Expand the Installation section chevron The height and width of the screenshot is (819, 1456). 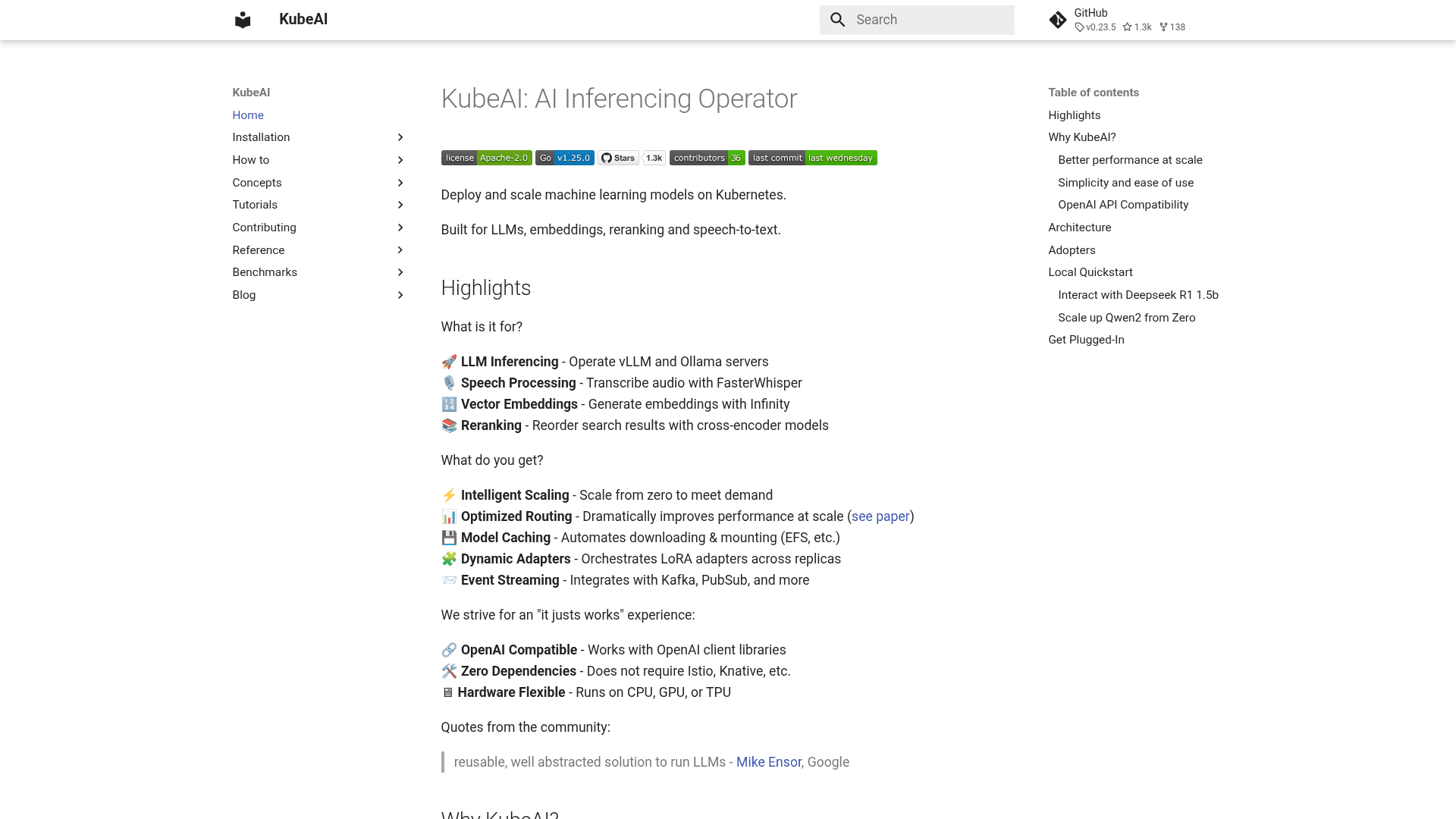400,137
